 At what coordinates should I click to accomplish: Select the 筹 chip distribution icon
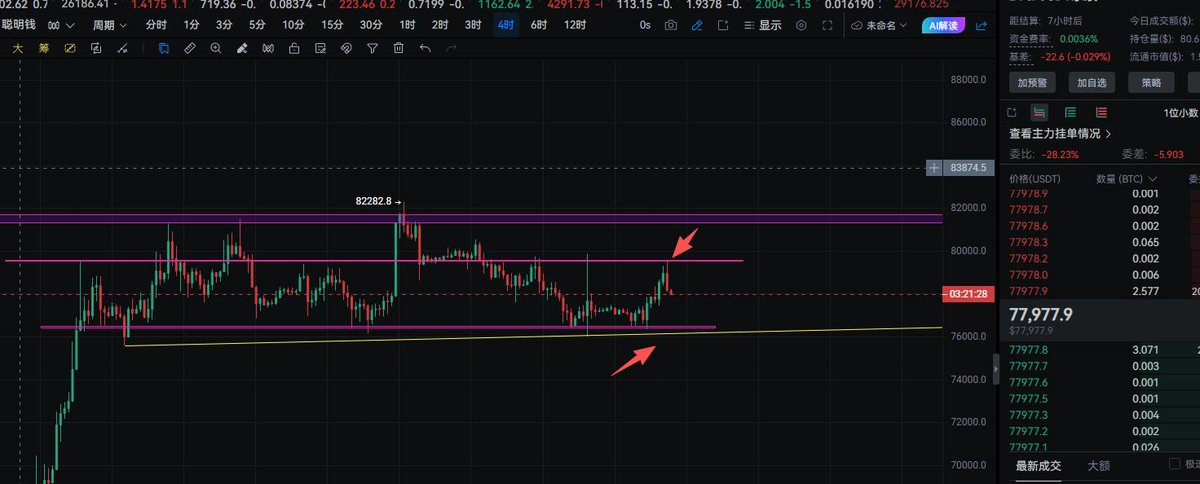pos(43,47)
